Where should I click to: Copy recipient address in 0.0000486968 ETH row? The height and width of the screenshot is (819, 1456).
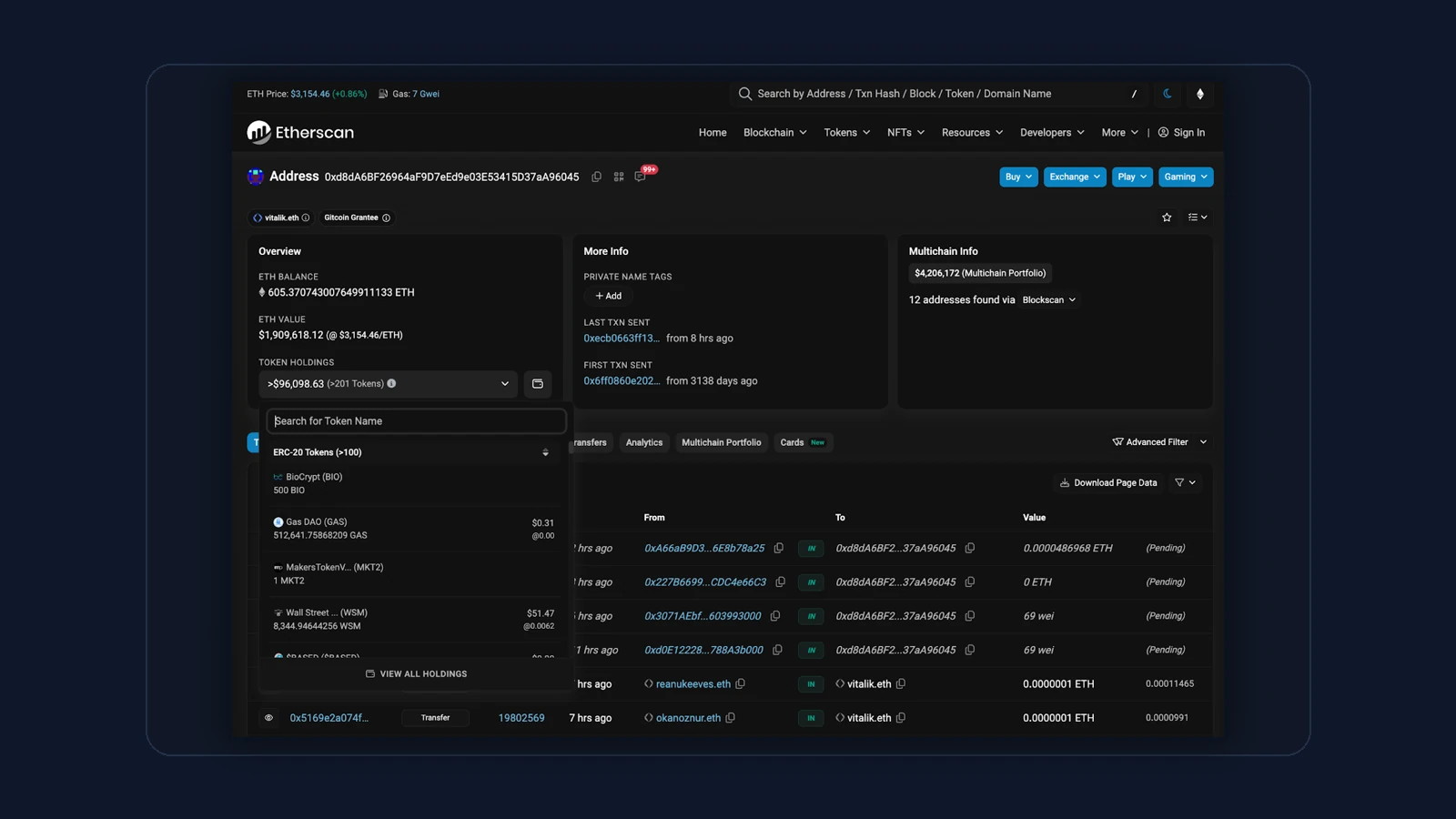point(970,548)
